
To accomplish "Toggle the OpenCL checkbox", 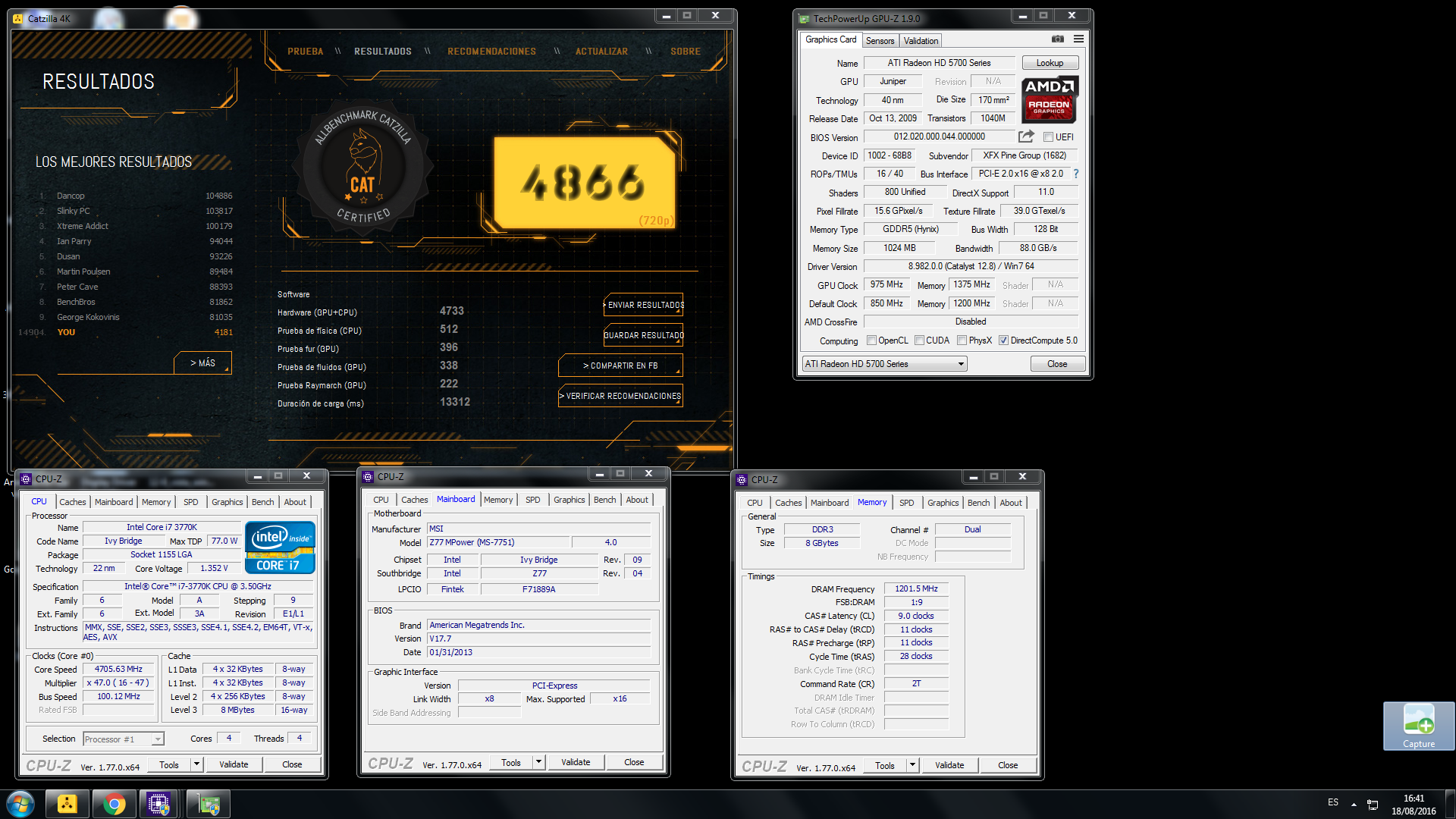I will [x=871, y=340].
